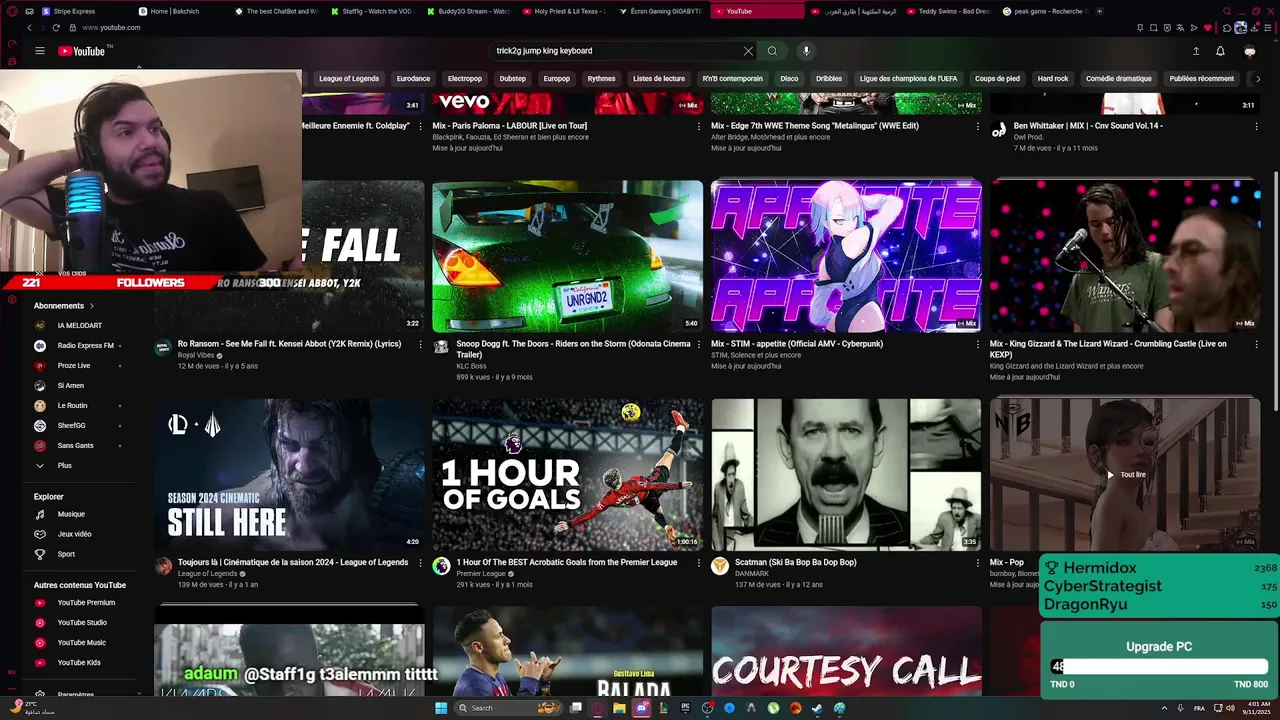The image size is (1280, 720).
Task: Open the YouTube hamburger guide menu
Action: (40, 51)
